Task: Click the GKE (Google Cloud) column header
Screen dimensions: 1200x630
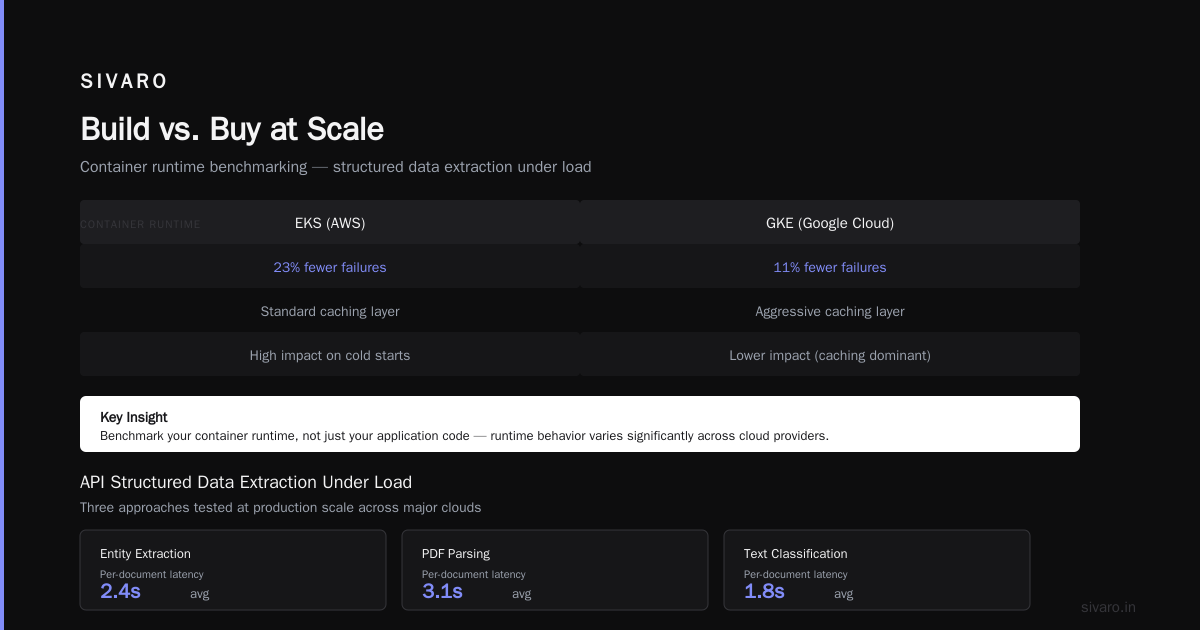Action: point(830,223)
